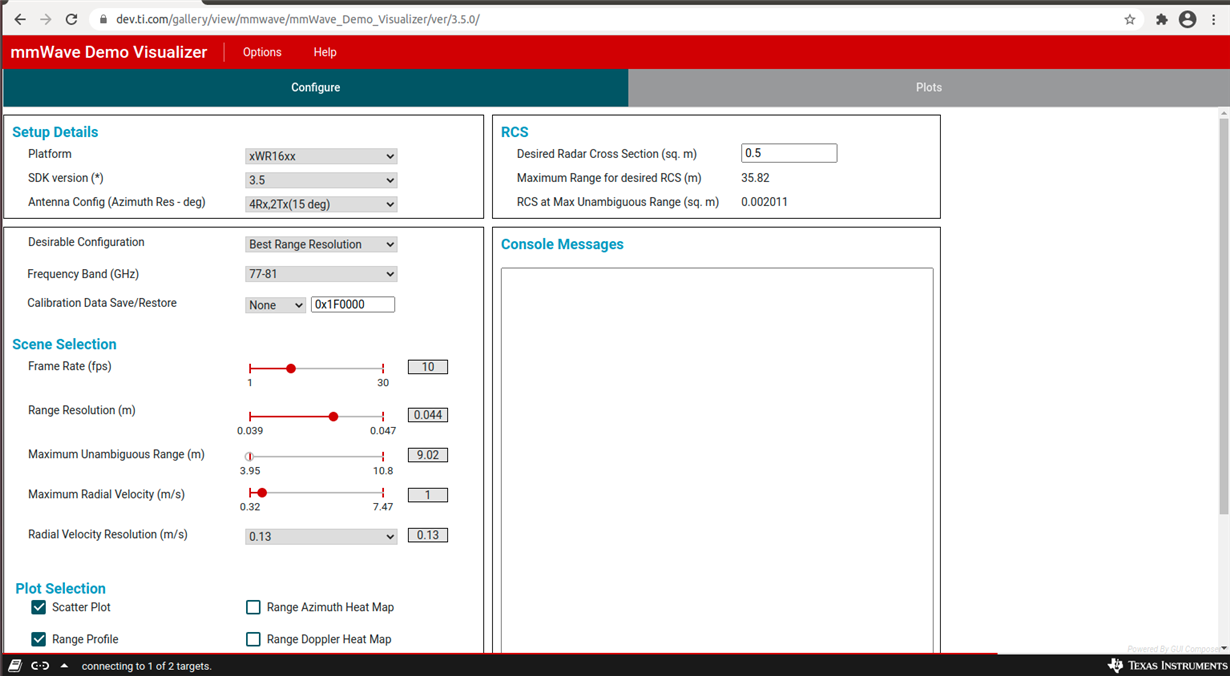Enable the Range Doppler Heat Map checkbox
The height and width of the screenshot is (676, 1230).
pos(253,639)
